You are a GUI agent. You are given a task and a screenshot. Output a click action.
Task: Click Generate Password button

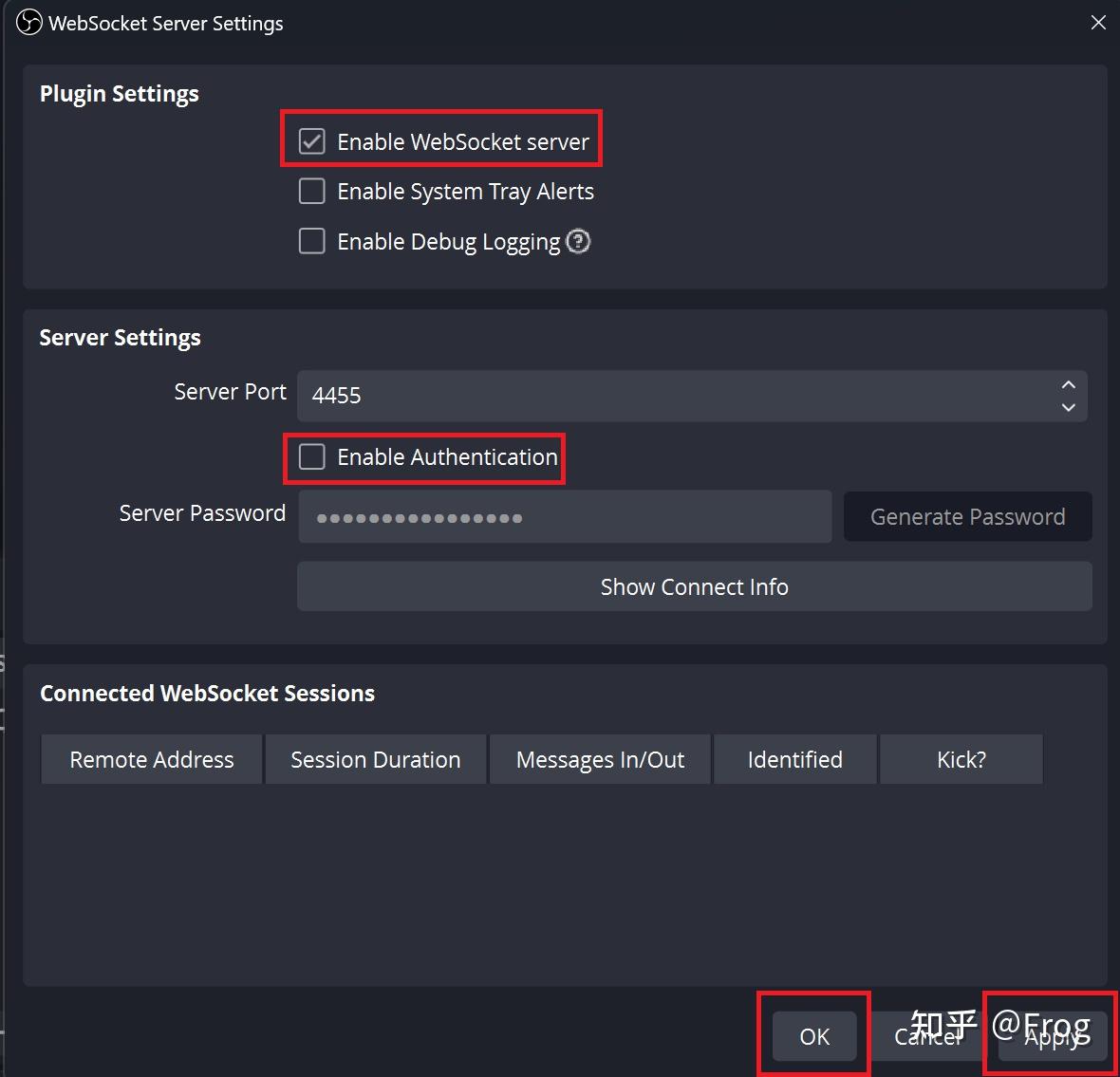[x=967, y=516]
